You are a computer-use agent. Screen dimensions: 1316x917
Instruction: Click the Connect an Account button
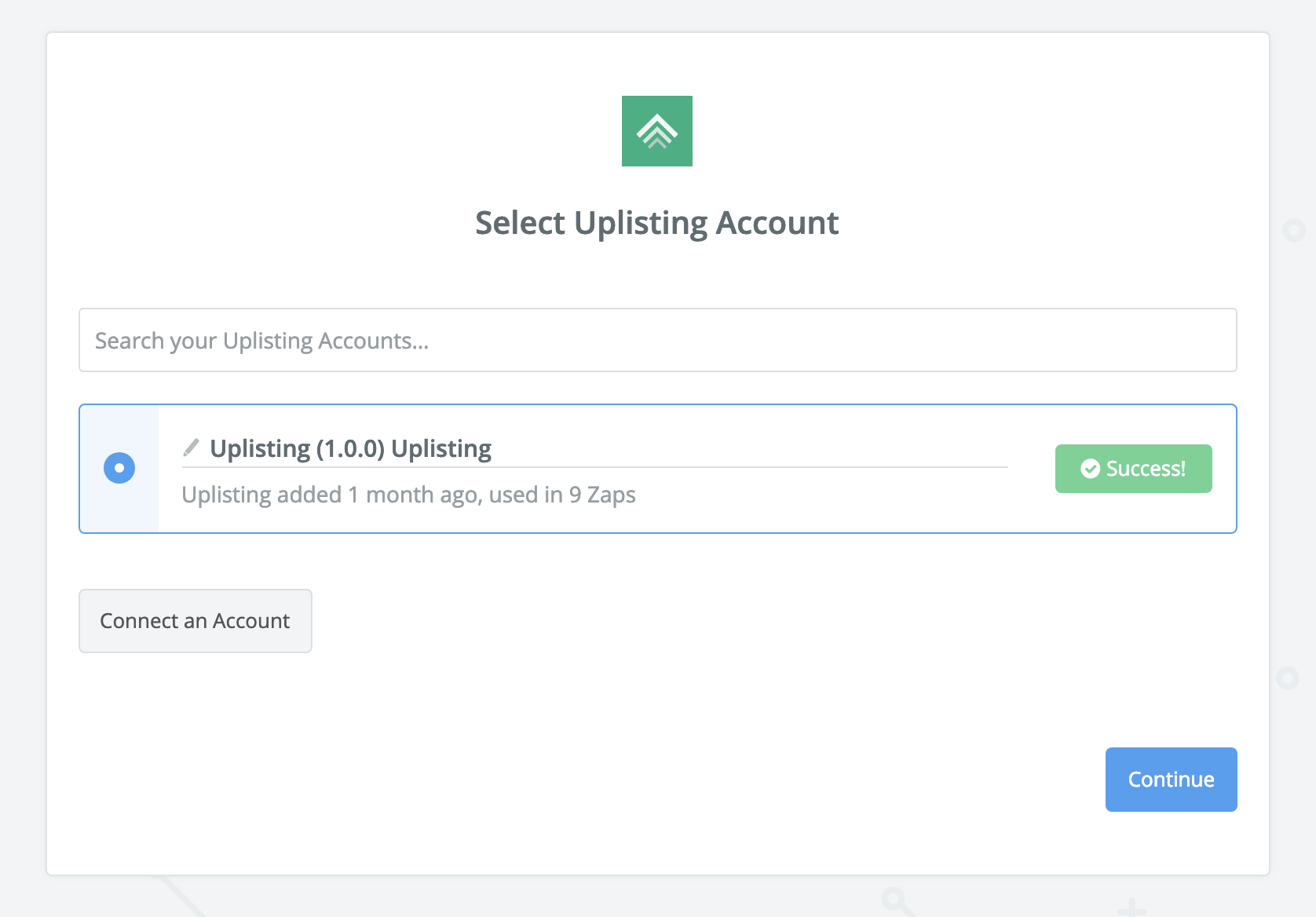pyautogui.click(x=196, y=621)
